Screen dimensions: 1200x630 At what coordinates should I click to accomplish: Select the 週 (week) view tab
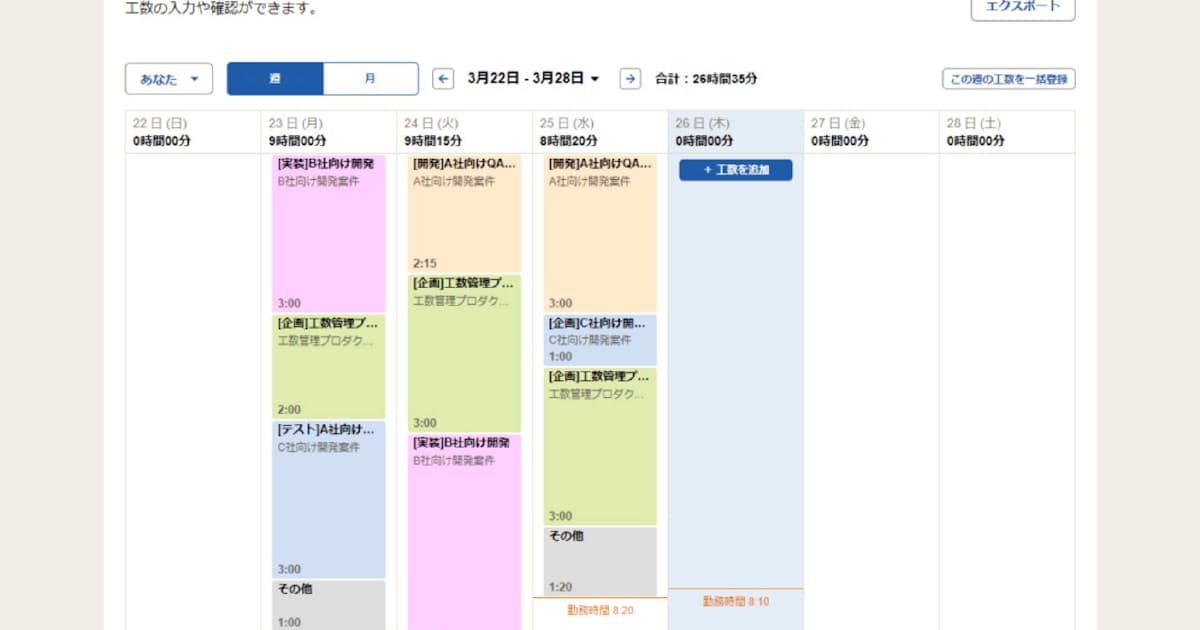(274, 78)
